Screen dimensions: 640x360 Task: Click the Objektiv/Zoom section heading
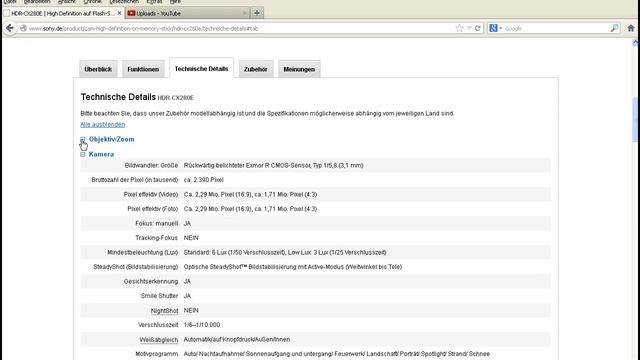tap(111, 139)
